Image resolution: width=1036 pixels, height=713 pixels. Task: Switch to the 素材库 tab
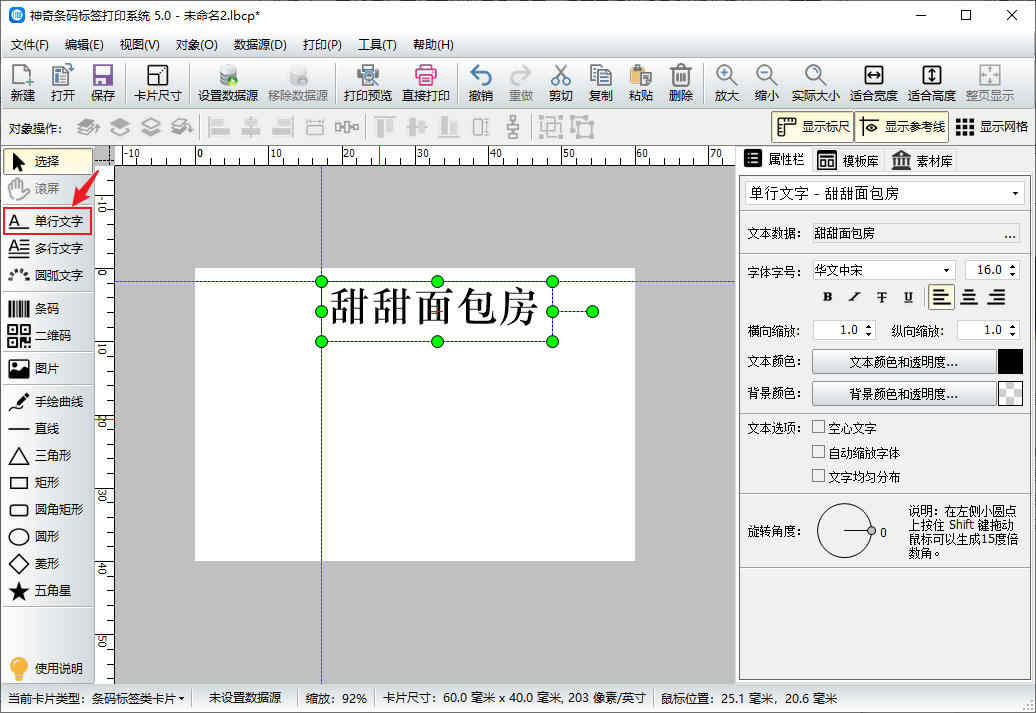point(922,161)
